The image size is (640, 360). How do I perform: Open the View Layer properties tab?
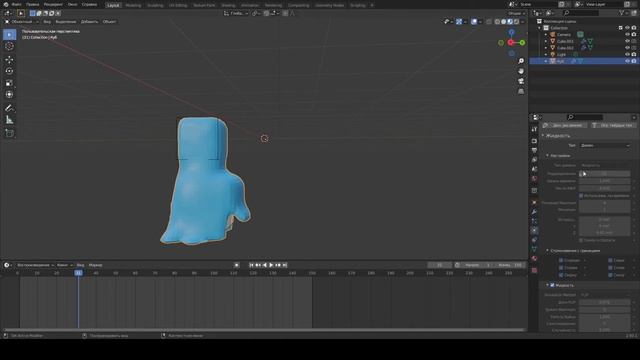point(534,160)
